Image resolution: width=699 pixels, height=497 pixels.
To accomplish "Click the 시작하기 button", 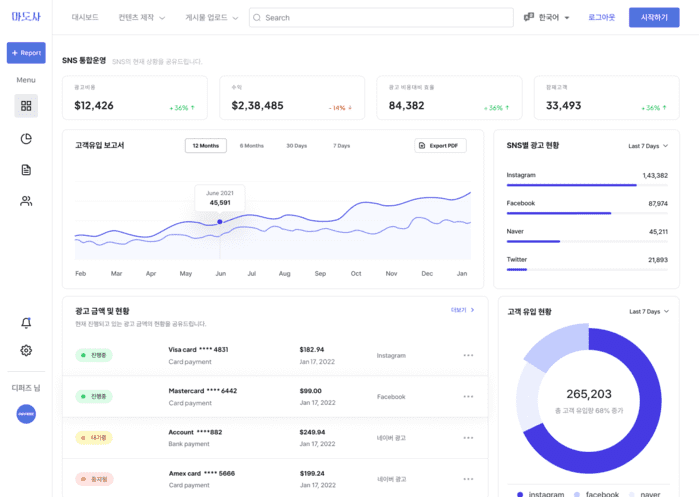I will point(654,18).
